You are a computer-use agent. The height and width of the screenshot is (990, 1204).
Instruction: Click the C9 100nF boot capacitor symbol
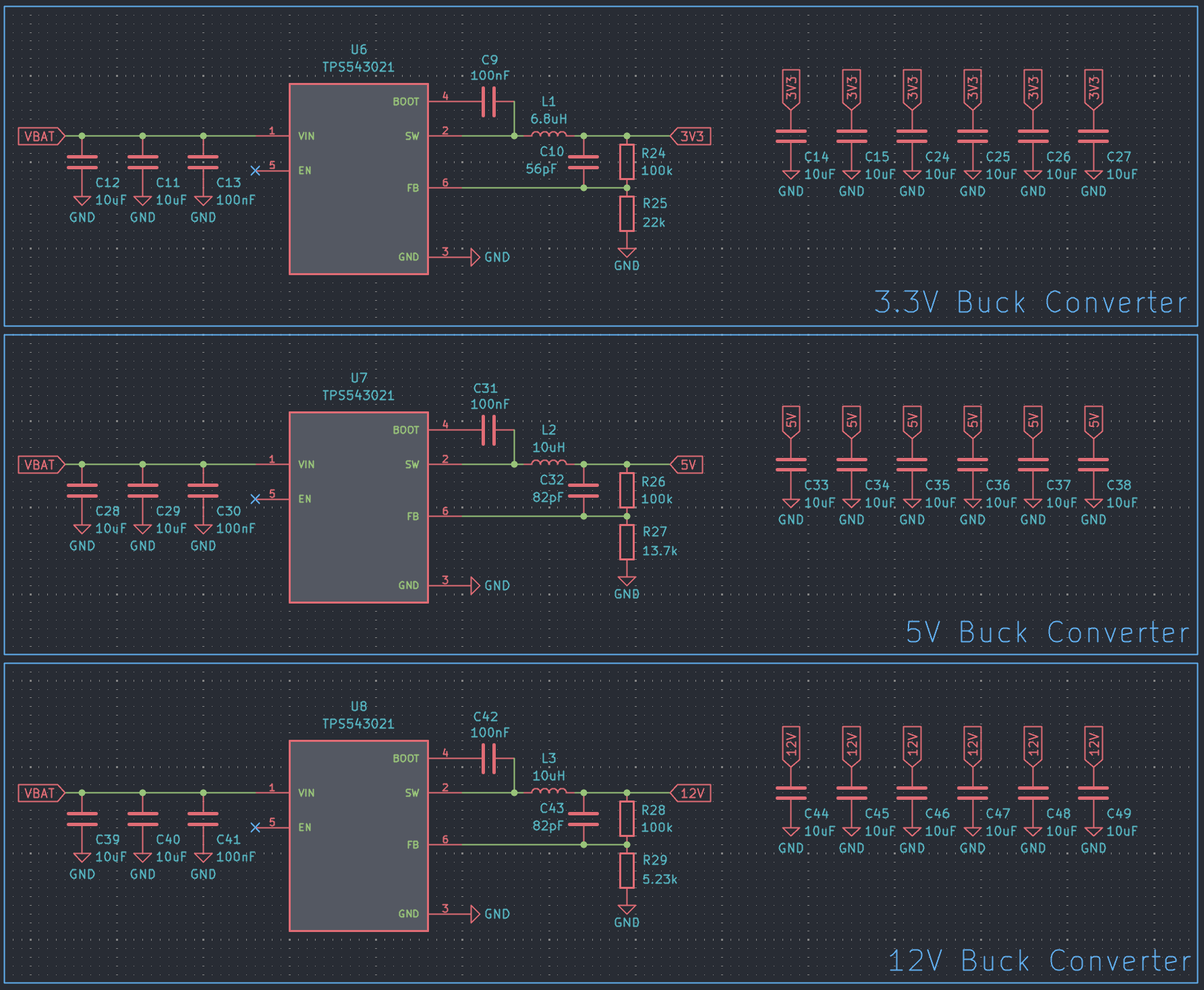pyautogui.click(x=490, y=102)
